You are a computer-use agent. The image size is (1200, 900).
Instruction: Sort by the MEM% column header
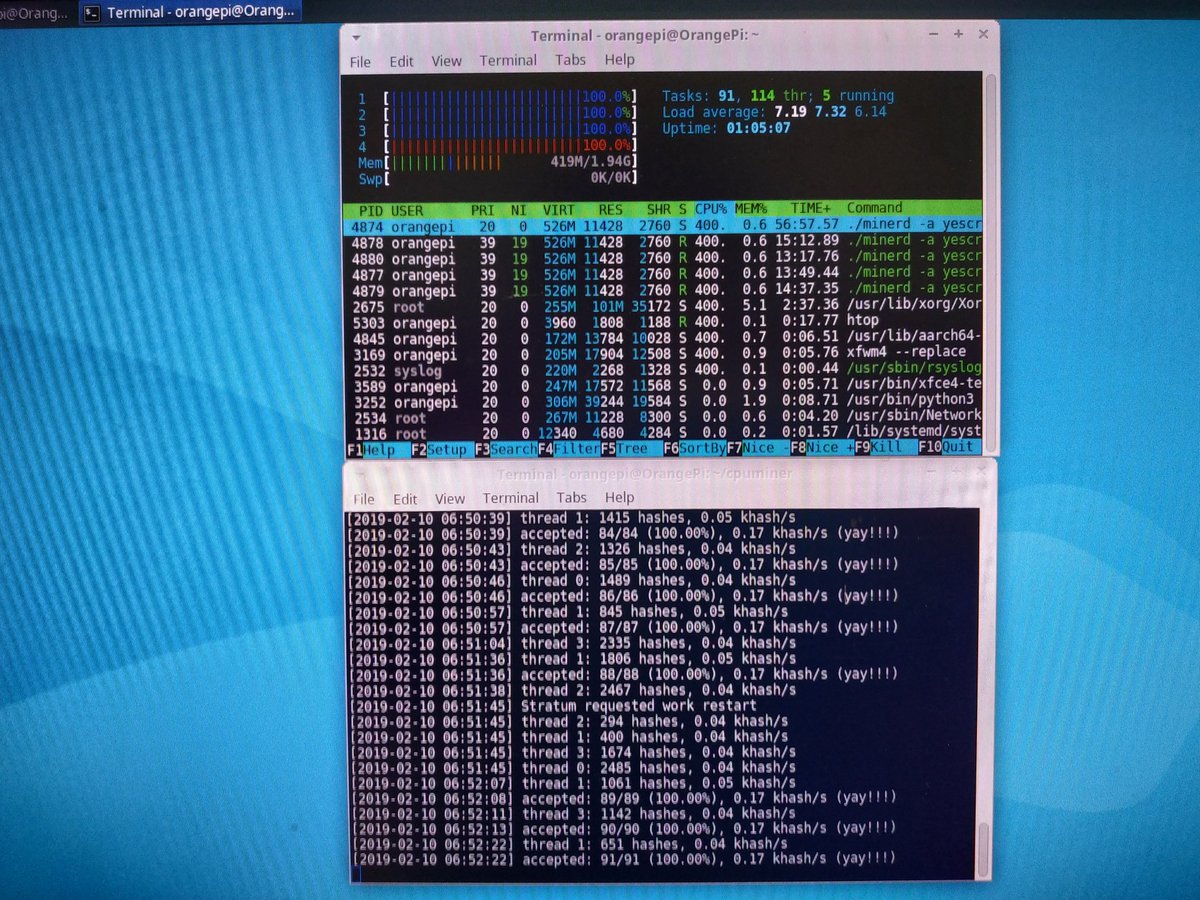pyautogui.click(x=751, y=209)
